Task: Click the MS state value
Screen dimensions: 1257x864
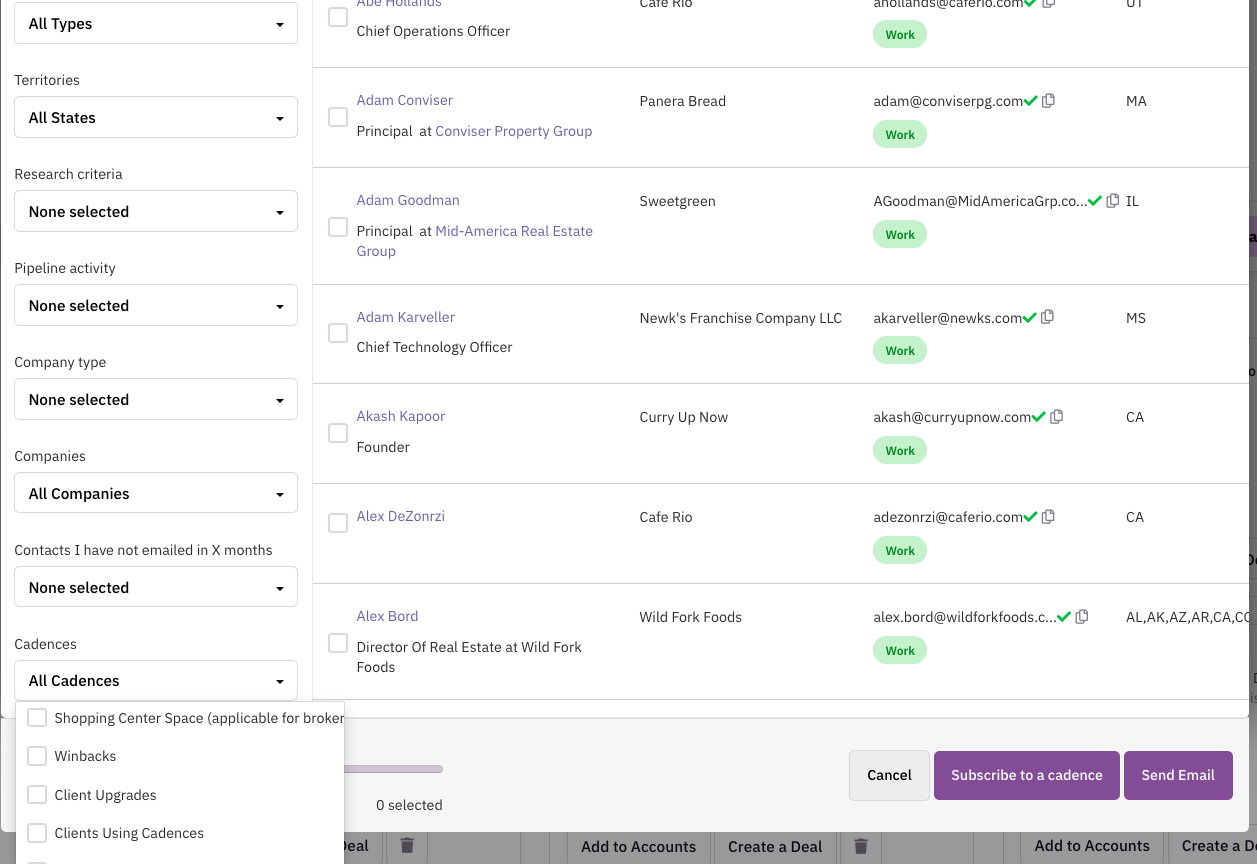Action: (x=1136, y=318)
